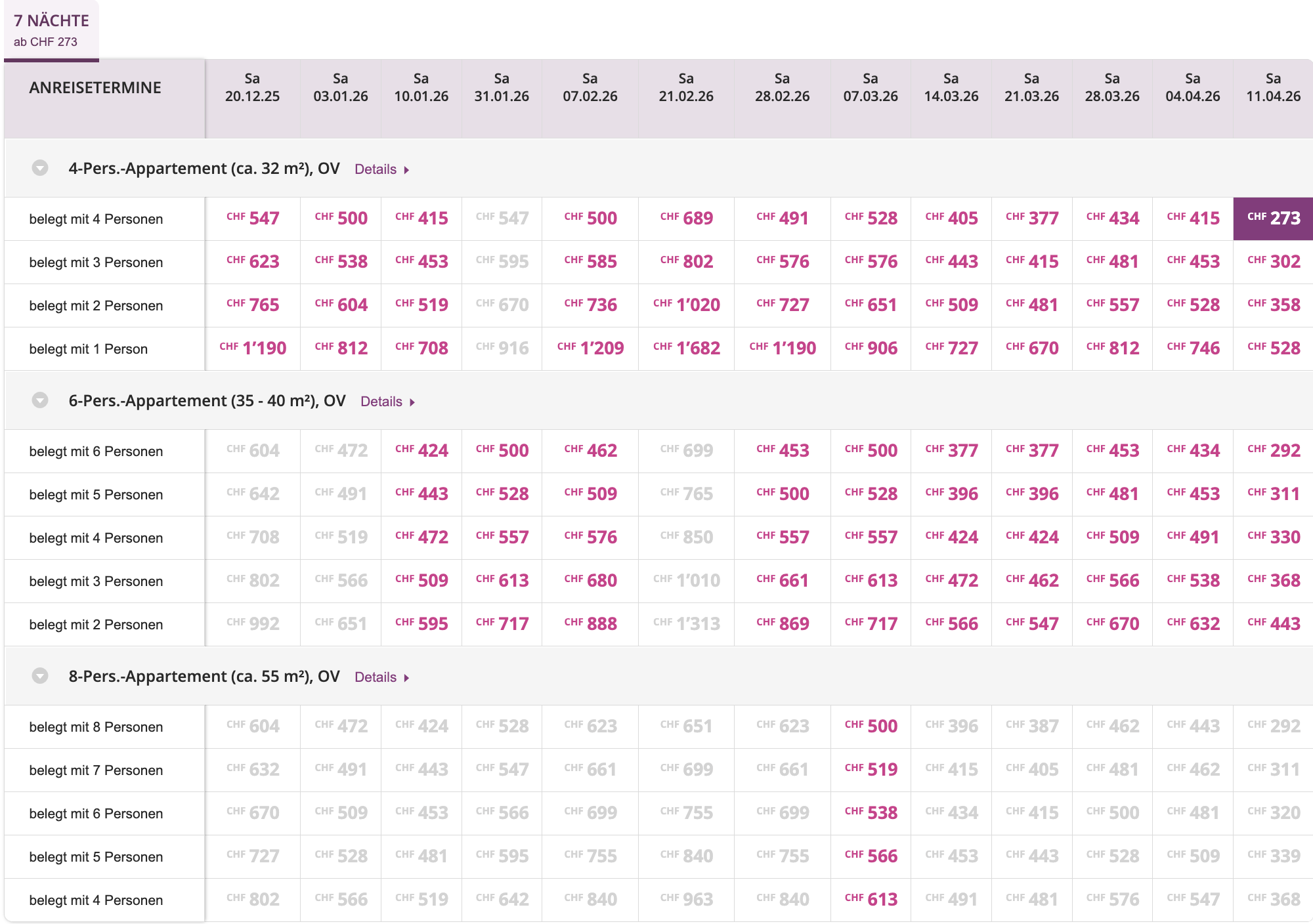Select highlighted CHF 273 price cell

tap(1273, 219)
